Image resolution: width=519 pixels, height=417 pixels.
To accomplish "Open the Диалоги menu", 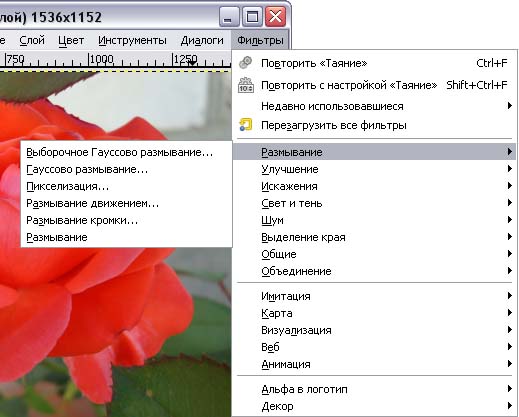I will (202, 40).
